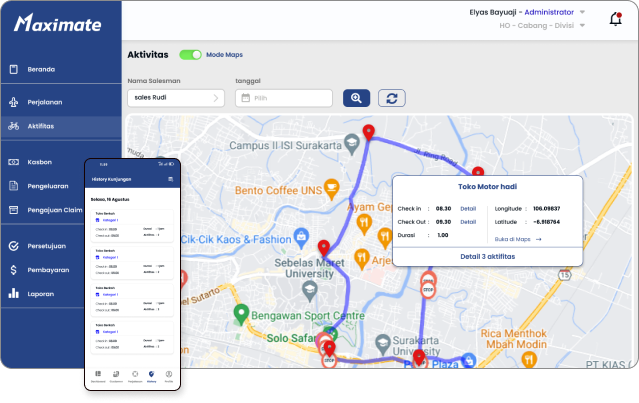639x403 pixels.
Task: Tap Perjalanan tab in phone navbar
Action: pyautogui.click(x=135, y=377)
